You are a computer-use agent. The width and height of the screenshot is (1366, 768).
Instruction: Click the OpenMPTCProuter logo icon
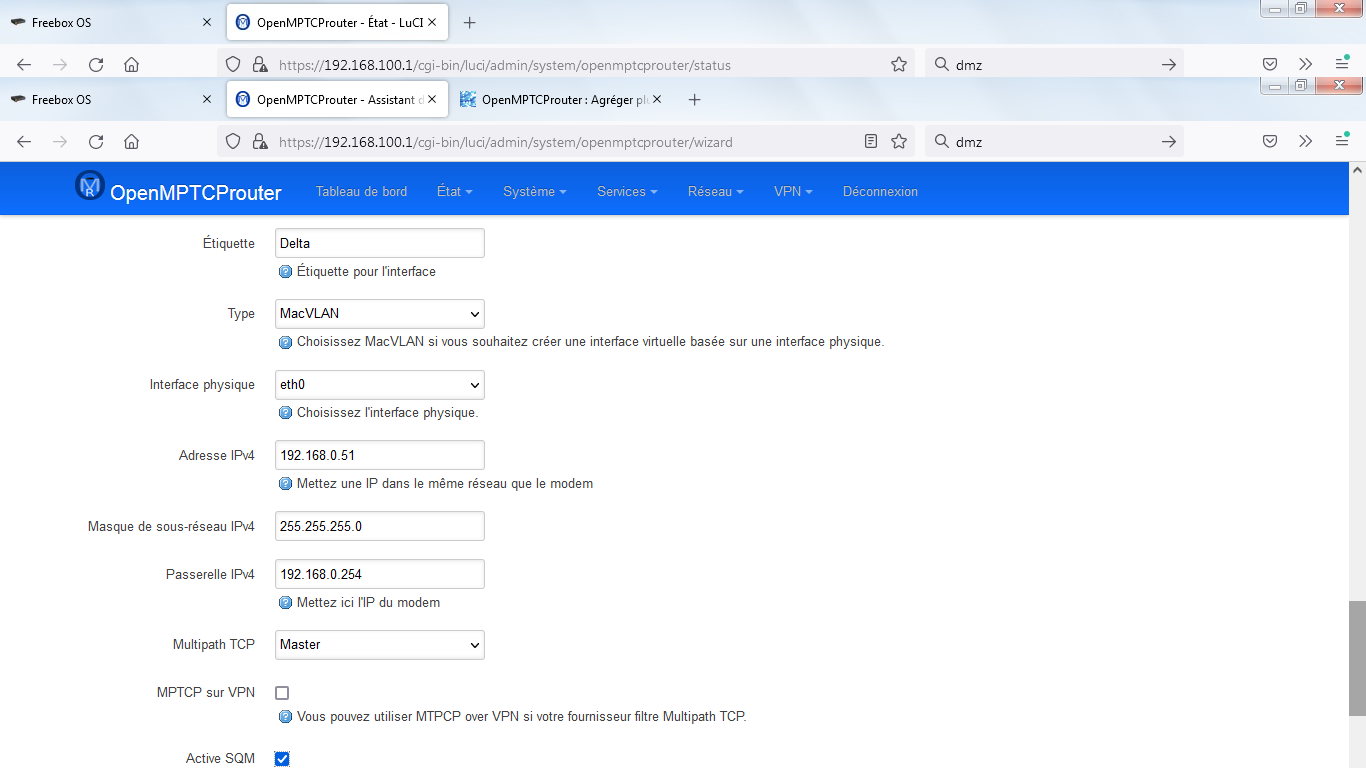tap(90, 185)
